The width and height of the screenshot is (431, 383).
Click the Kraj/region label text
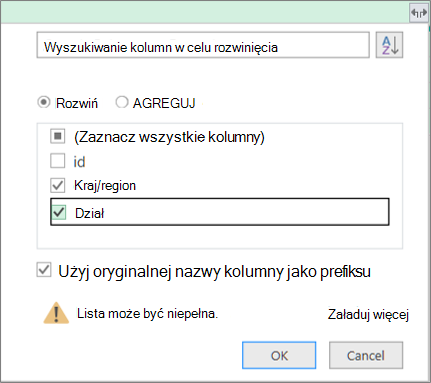[x=105, y=186]
